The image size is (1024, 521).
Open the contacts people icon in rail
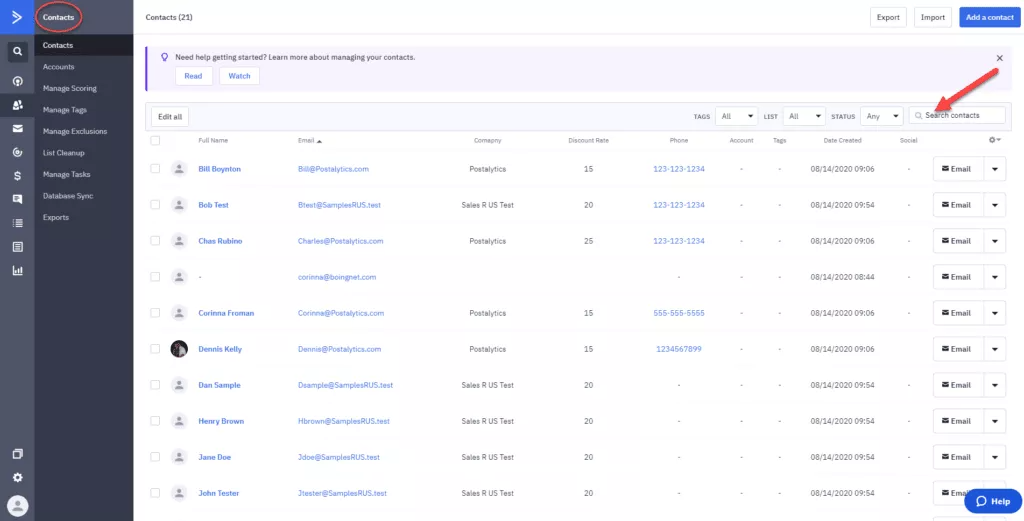[18, 104]
